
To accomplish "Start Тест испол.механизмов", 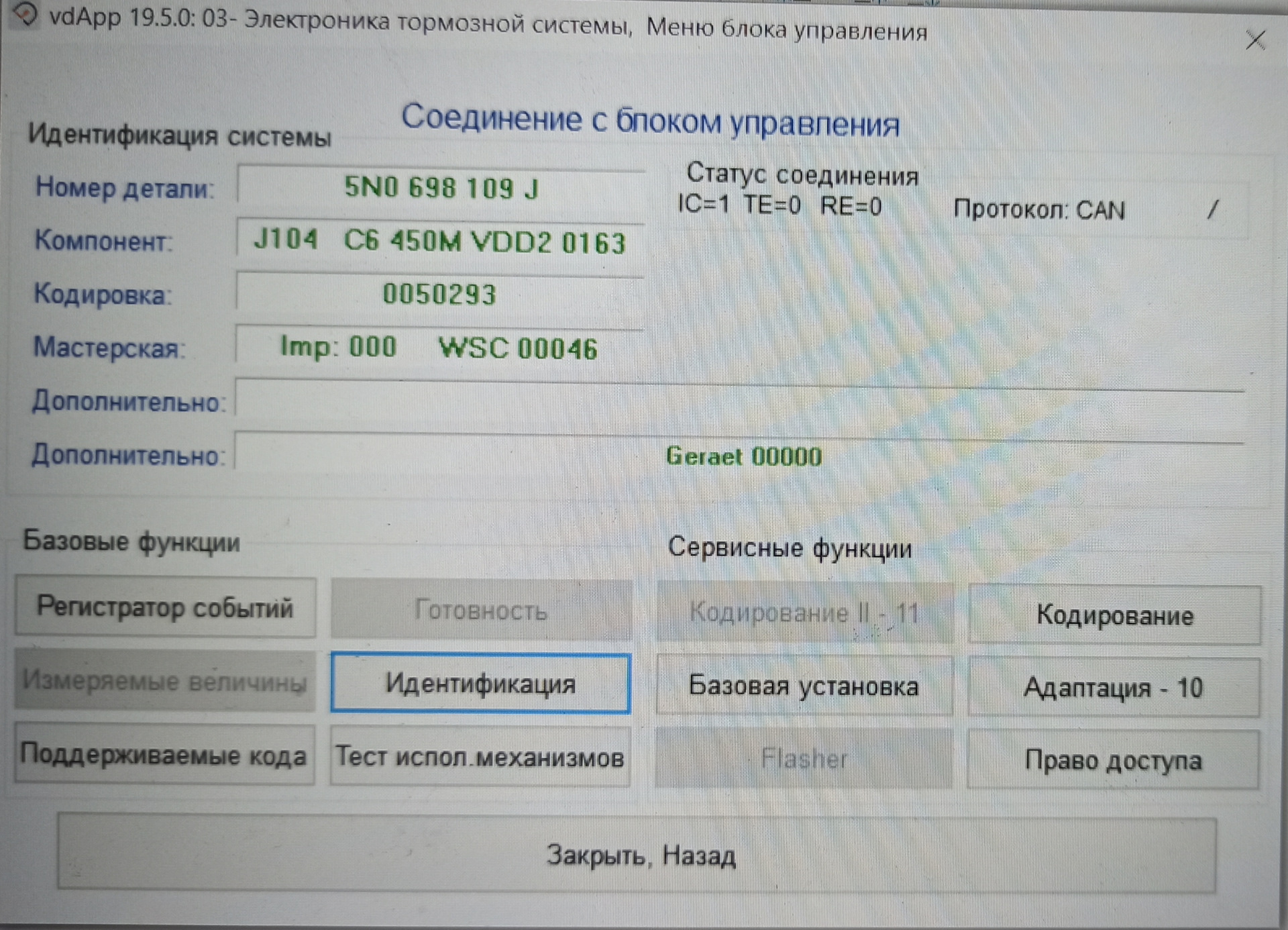I will (x=480, y=756).
